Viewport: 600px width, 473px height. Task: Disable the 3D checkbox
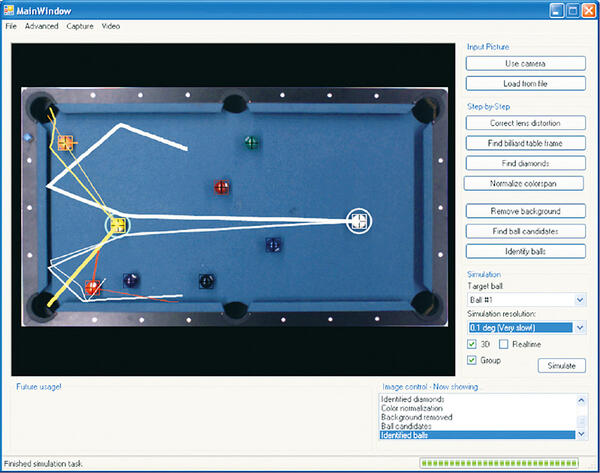click(473, 344)
